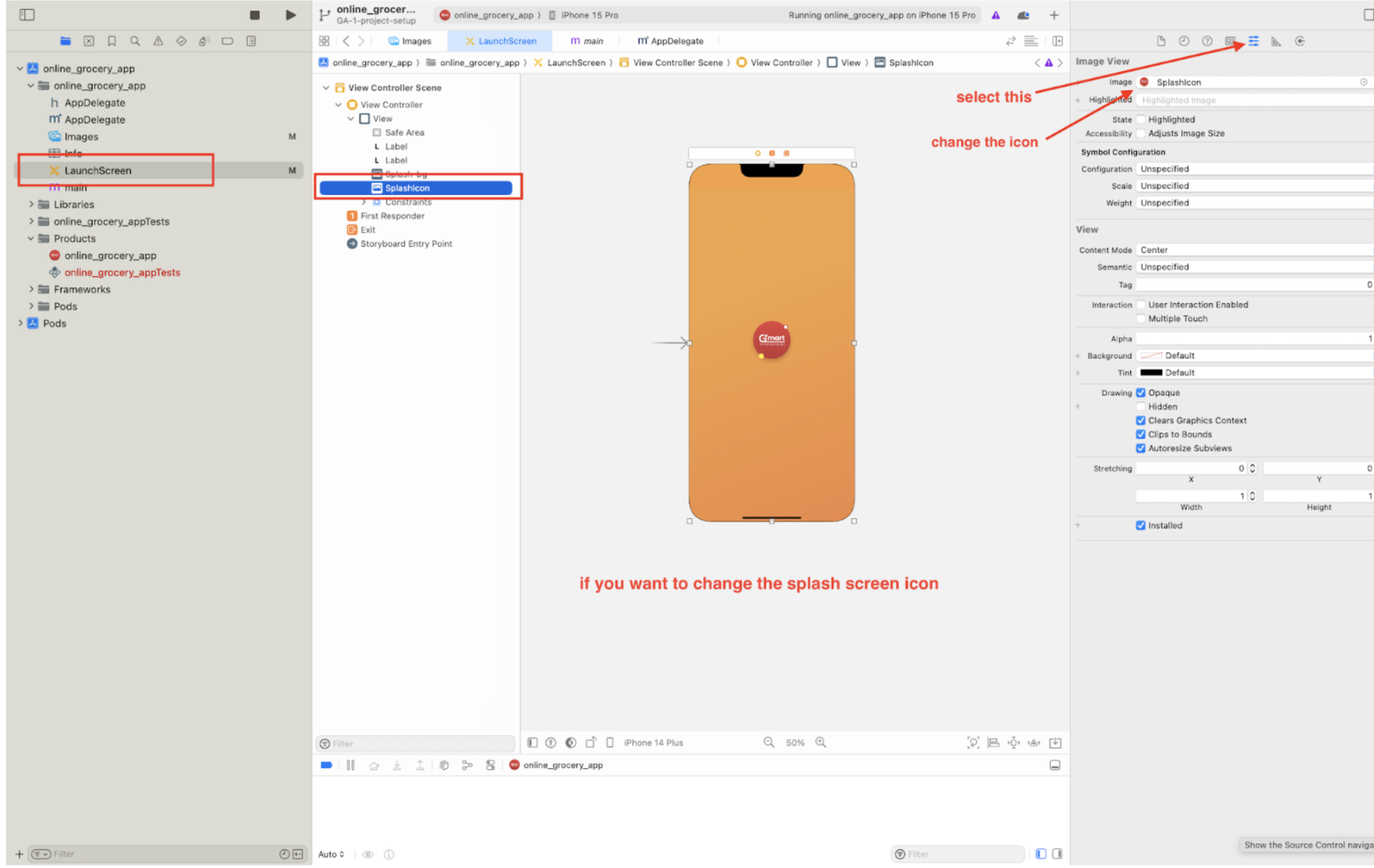Screen dimensions: 1374x868
Task: Open the Attributes inspector icon
Action: [1253, 41]
